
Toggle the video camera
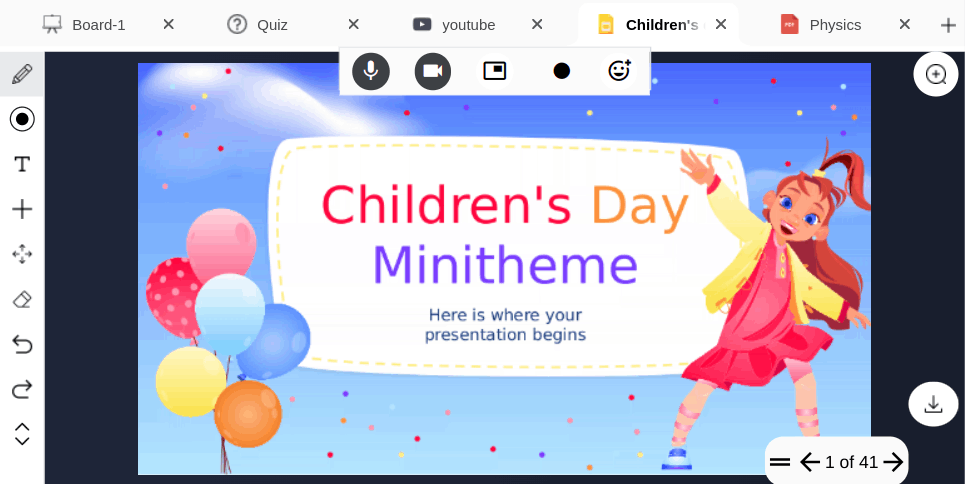(x=433, y=71)
